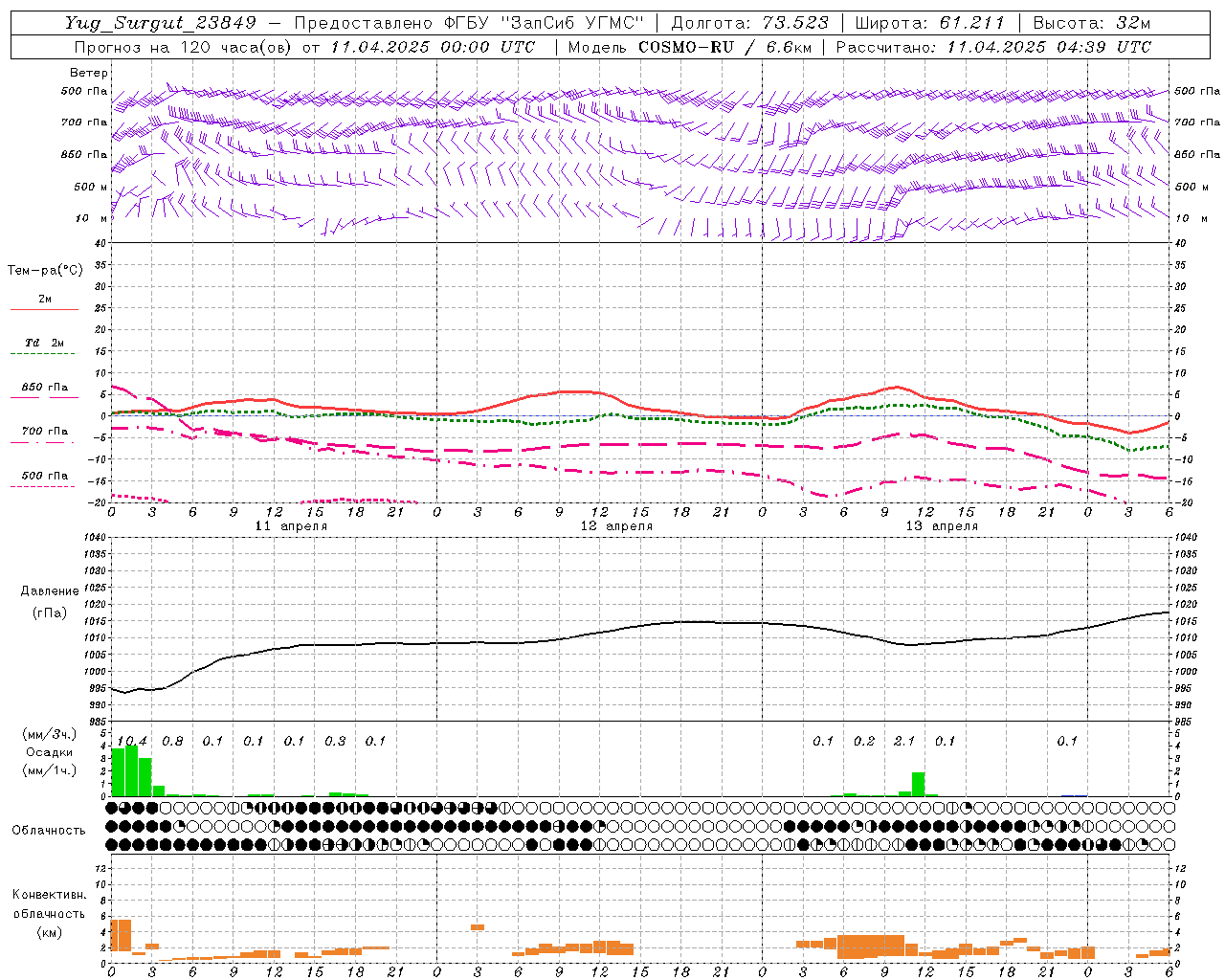Click the Долгота: 73.523 field
Image resolution: width=1225 pixels, height=980 pixels.
pyautogui.click(x=750, y=23)
